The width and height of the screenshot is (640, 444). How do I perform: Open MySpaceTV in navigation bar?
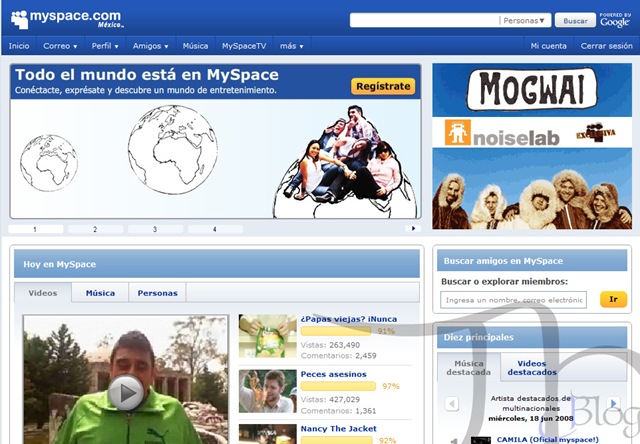[244, 46]
